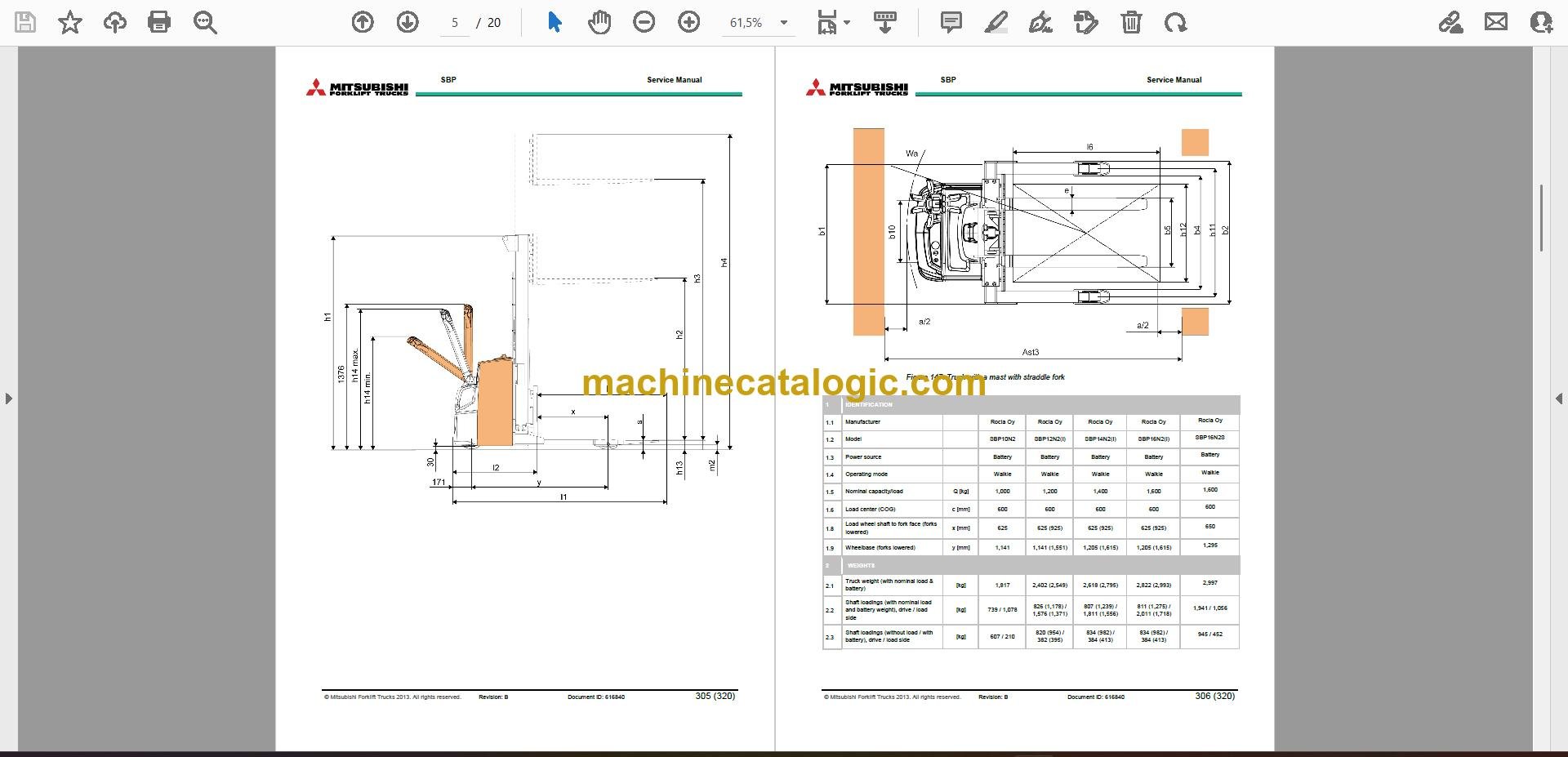1568x757 pixels.
Task: Click the "WEIGHTS" table section header
Action: tap(861, 566)
